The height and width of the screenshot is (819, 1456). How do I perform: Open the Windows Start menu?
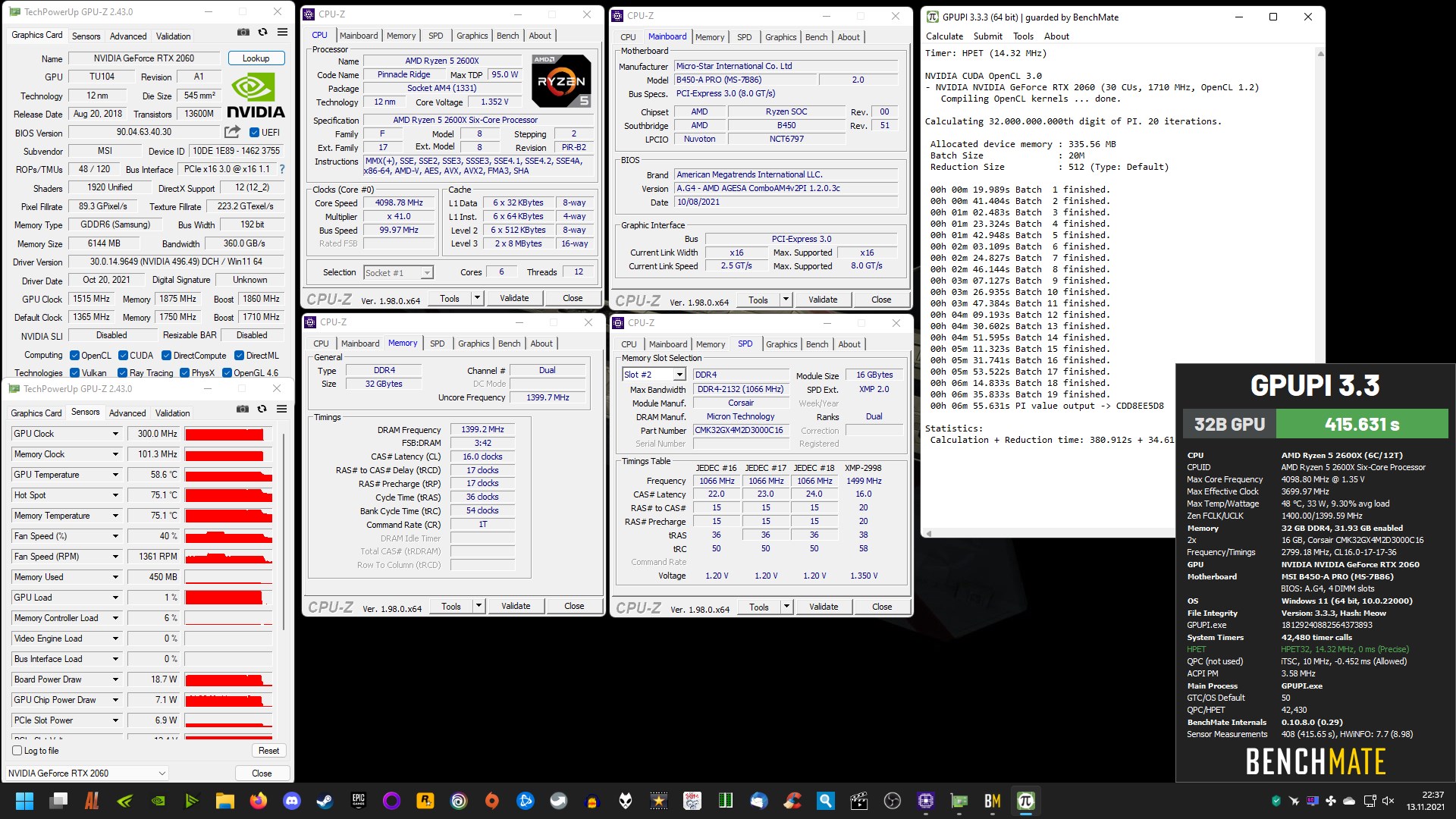24,801
